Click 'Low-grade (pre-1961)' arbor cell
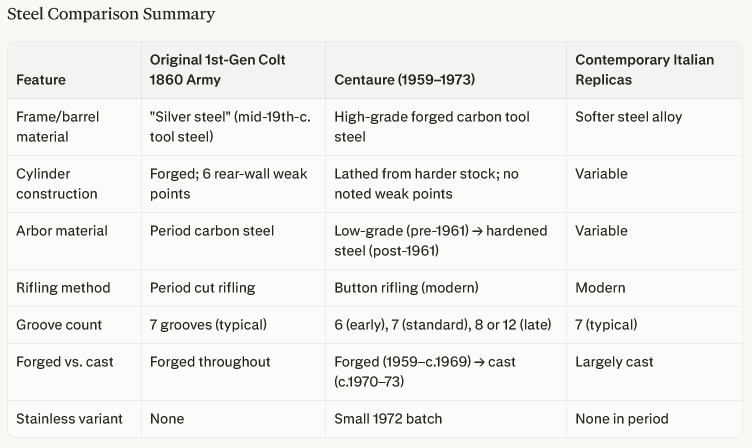Image resolution: width=752 pixels, height=448 pixels. 440,241
